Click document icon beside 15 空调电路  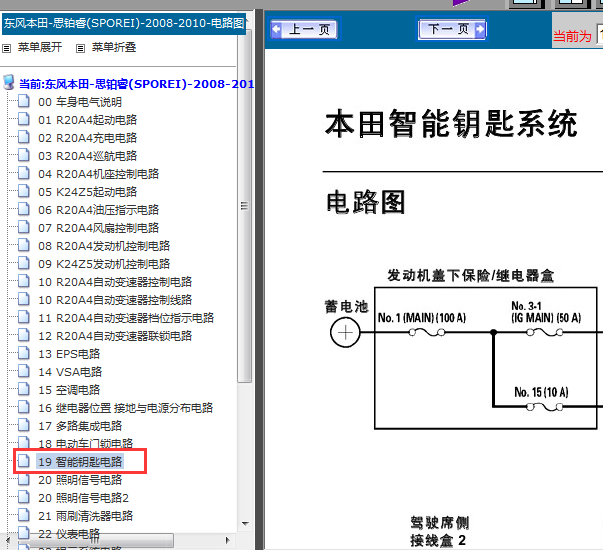click(23, 389)
